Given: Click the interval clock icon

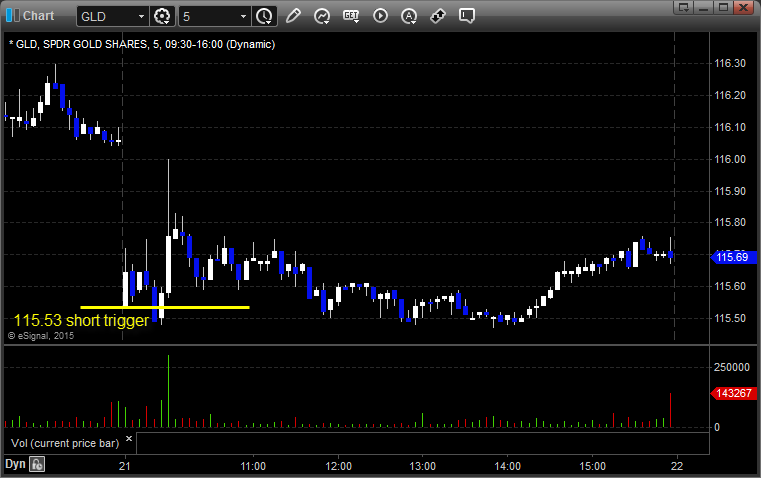Looking at the screenshot, I should (x=264, y=16).
